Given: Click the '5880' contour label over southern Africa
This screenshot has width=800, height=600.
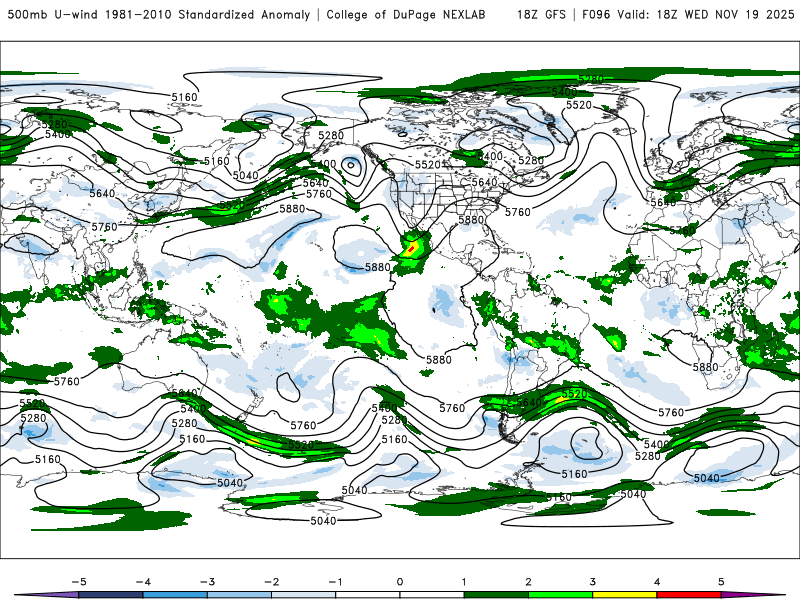Looking at the screenshot, I should [706, 367].
